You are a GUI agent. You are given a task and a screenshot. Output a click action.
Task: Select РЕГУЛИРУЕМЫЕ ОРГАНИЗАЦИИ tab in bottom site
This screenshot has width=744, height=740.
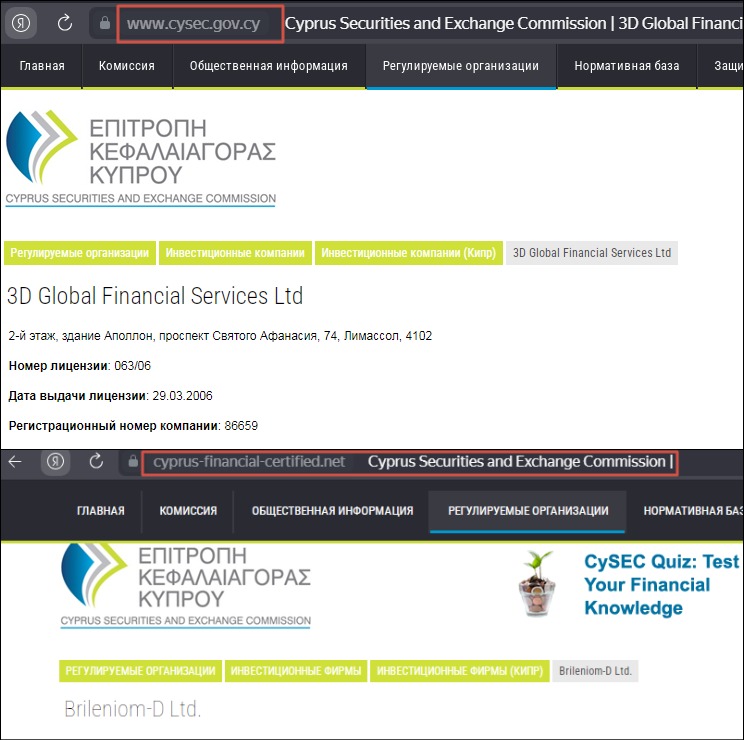tap(528, 511)
